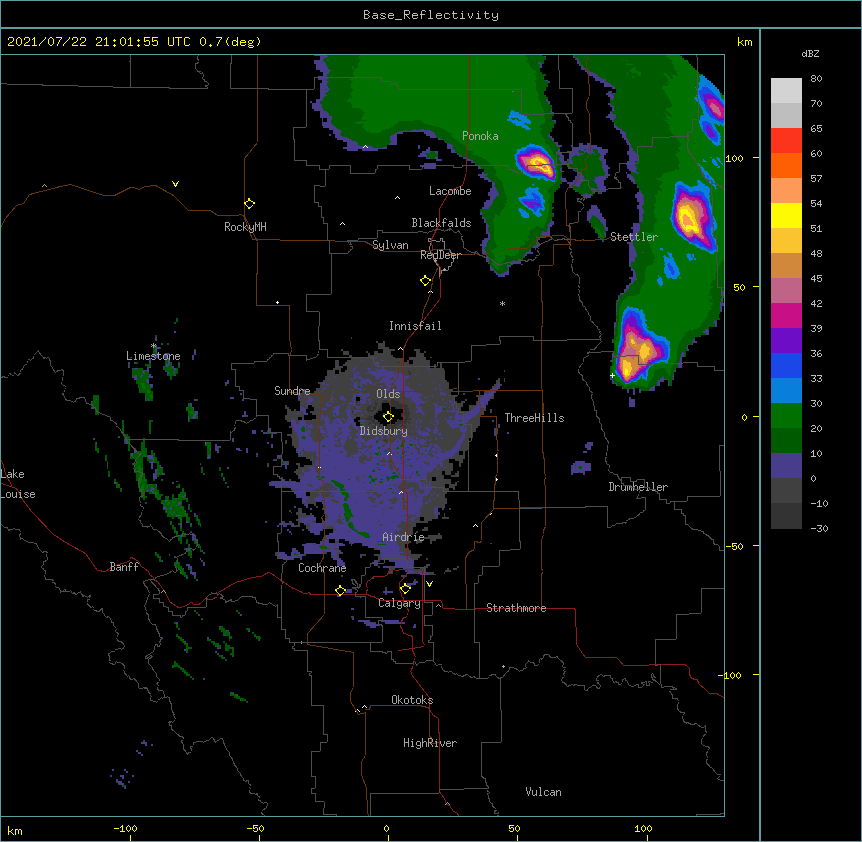The height and width of the screenshot is (842, 862).
Task: Click the -100 tick label on horizontal axis
Action: 125,828
